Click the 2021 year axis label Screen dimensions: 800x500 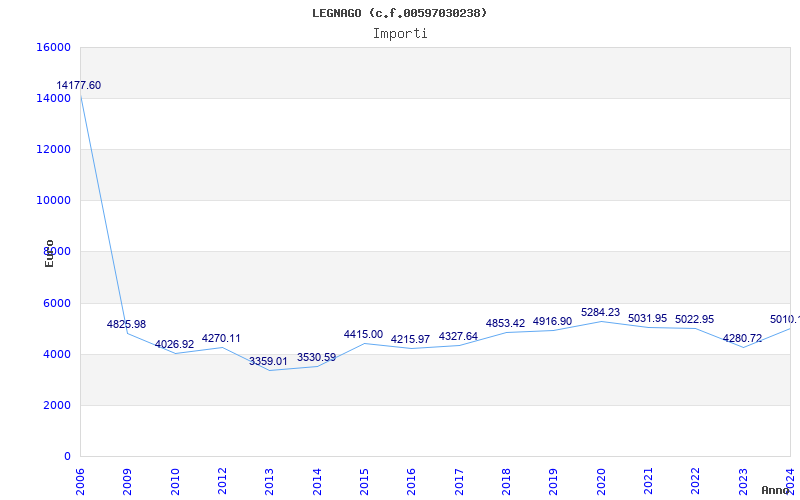tap(648, 482)
